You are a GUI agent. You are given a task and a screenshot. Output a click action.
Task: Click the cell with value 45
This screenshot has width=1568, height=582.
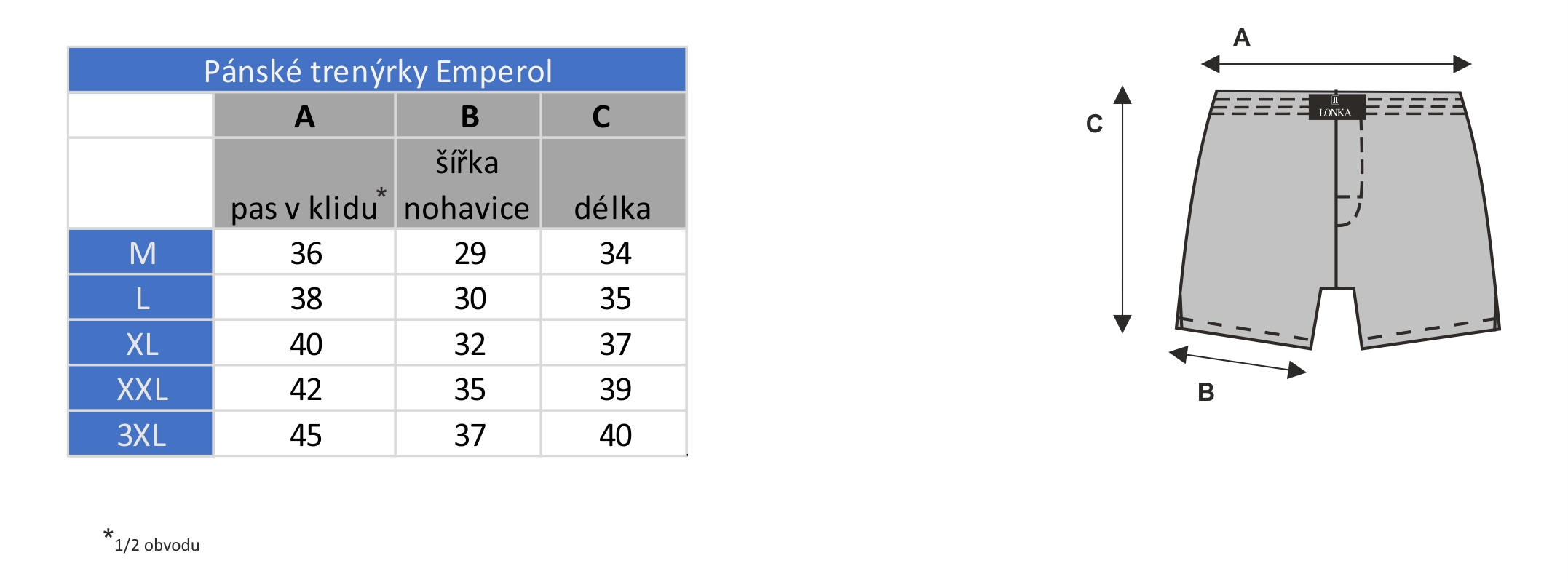click(x=304, y=434)
